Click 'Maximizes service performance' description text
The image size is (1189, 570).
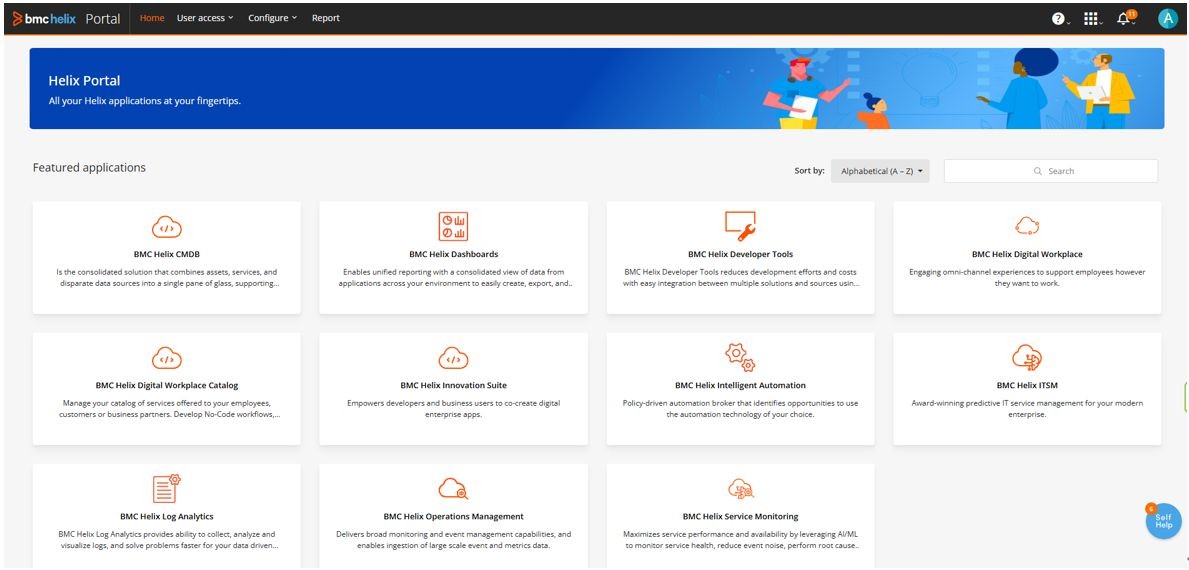pyautogui.click(x=740, y=540)
